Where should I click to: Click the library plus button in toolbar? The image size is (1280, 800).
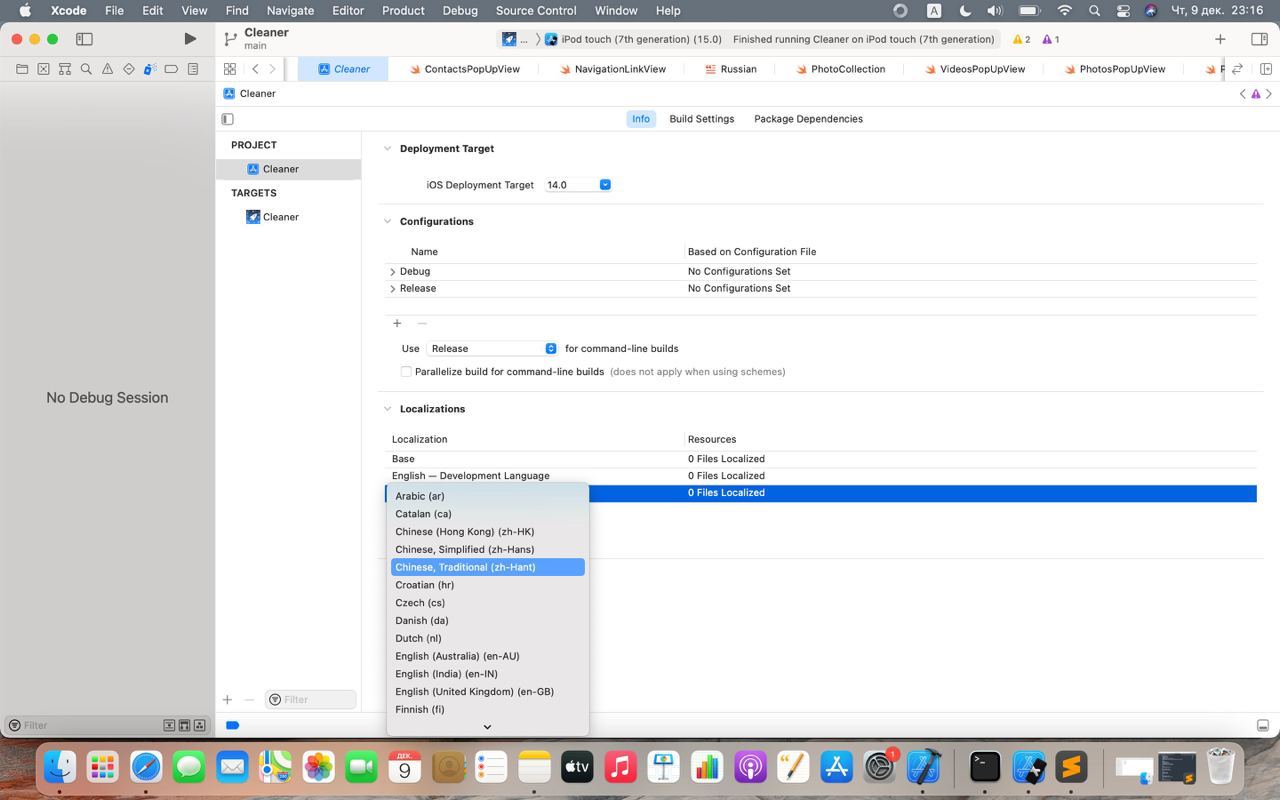click(x=1220, y=39)
